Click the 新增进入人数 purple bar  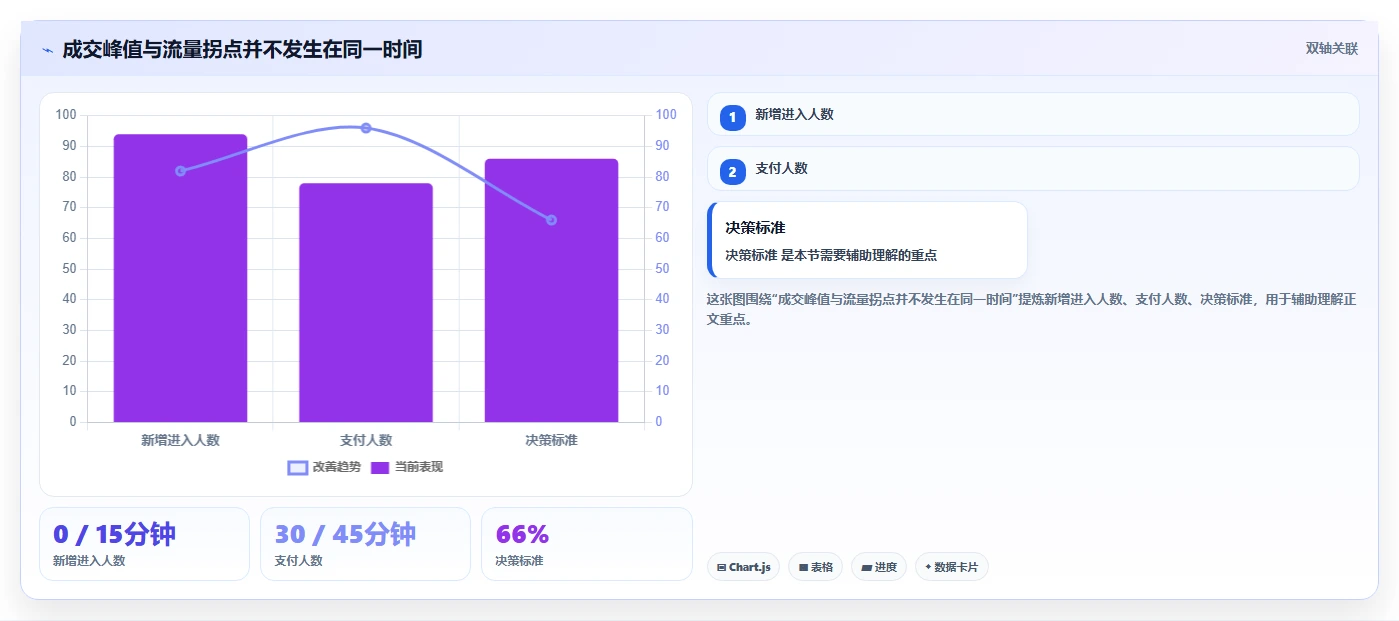click(x=180, y=278)
